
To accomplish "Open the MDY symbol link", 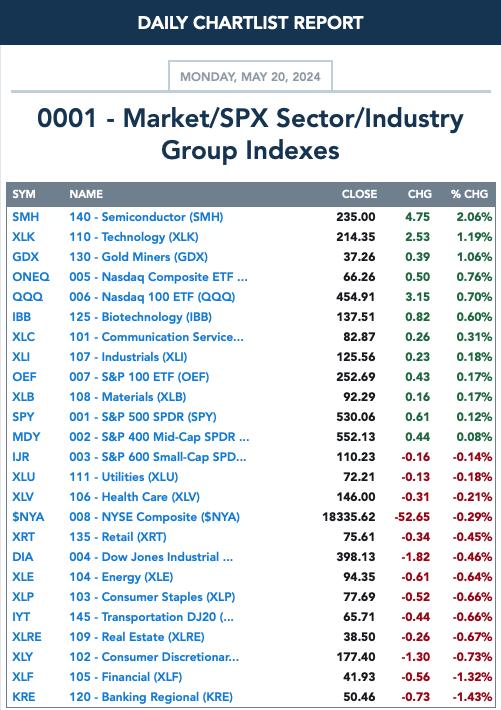I will (26, 437).
